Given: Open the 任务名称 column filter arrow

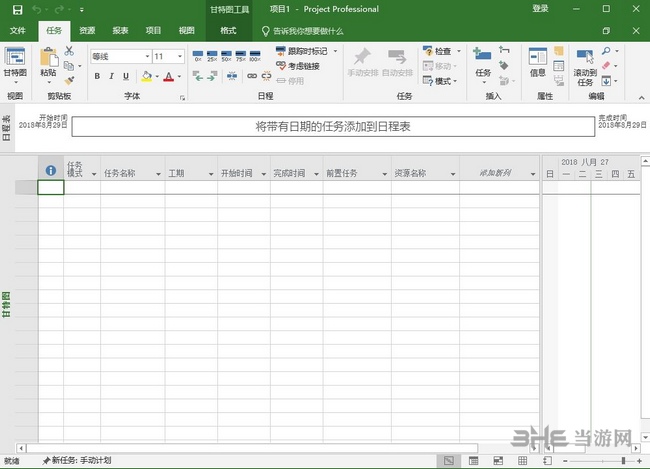Looking at the screenshot, I should pos(158,174).
